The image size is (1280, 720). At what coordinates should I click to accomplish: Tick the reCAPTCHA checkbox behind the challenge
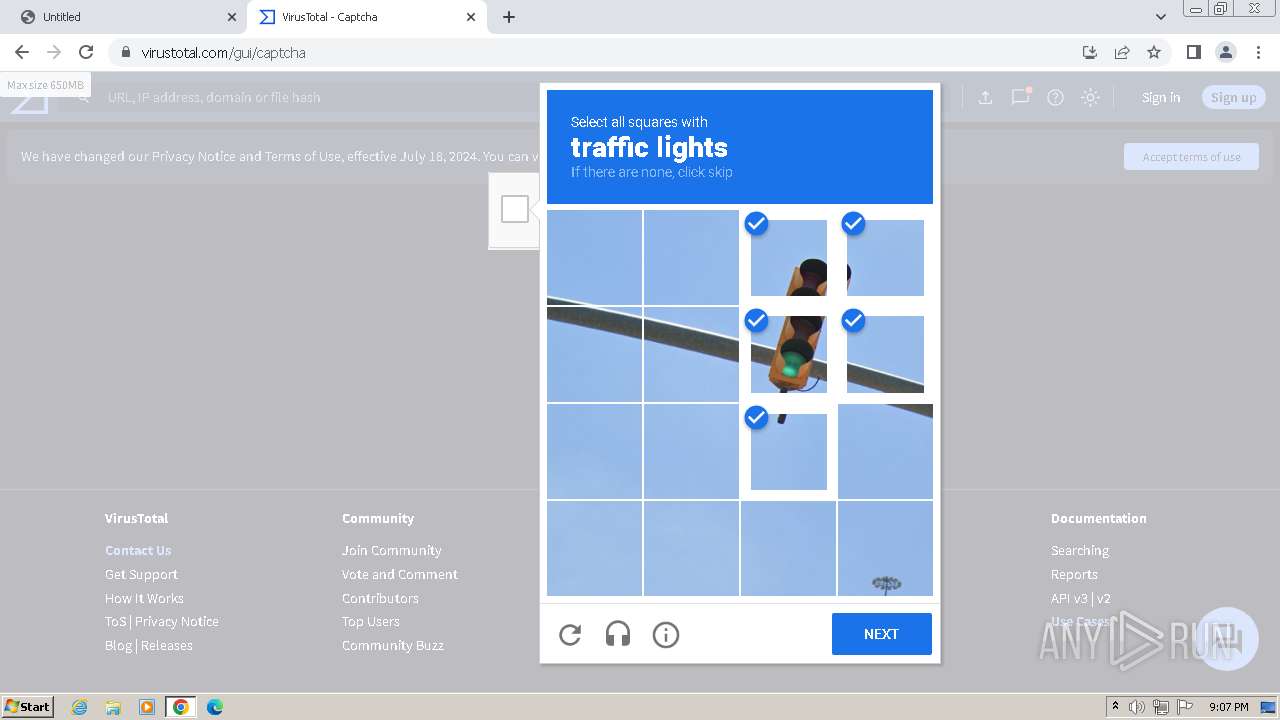tap(515, 209)
